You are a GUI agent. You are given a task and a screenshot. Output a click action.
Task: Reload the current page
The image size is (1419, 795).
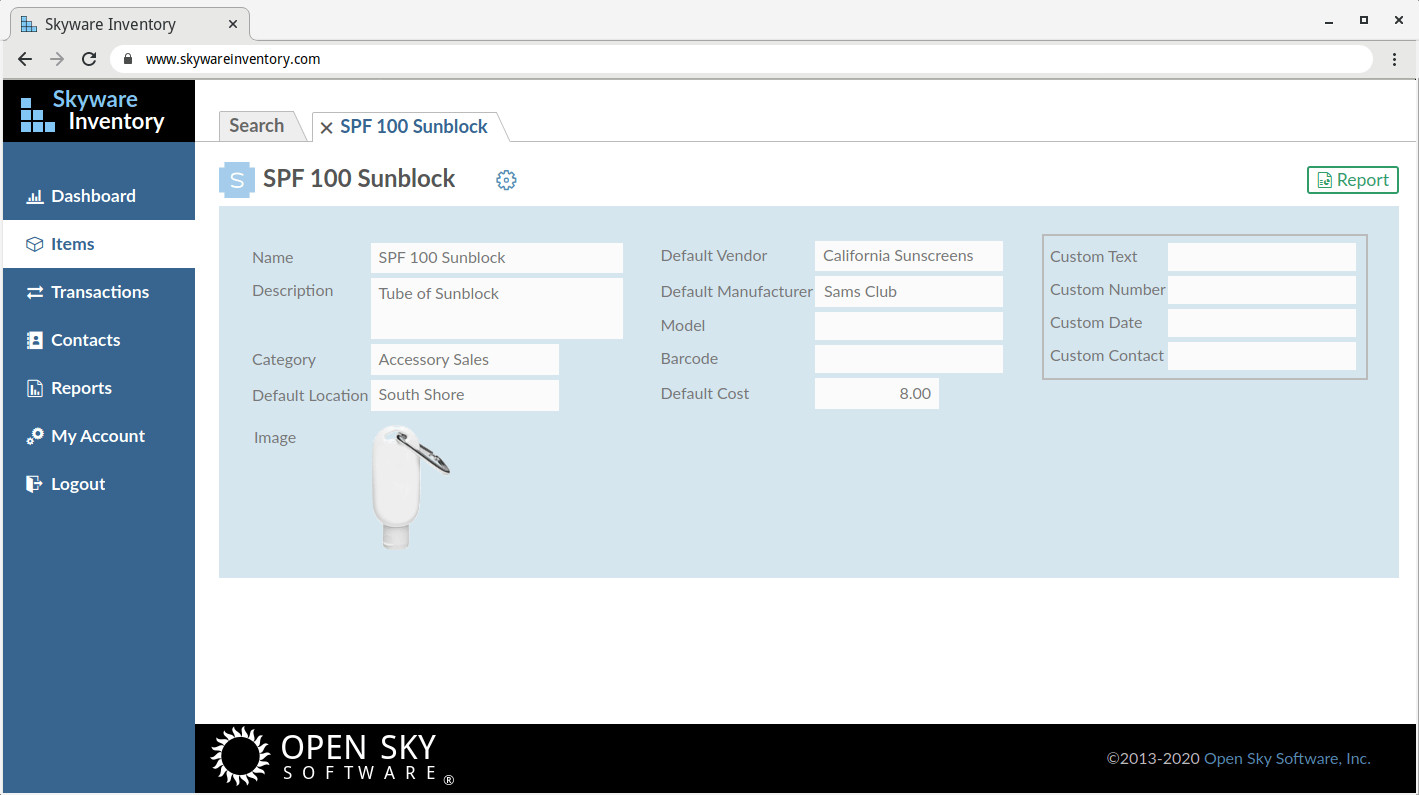[x=88, y=58]
